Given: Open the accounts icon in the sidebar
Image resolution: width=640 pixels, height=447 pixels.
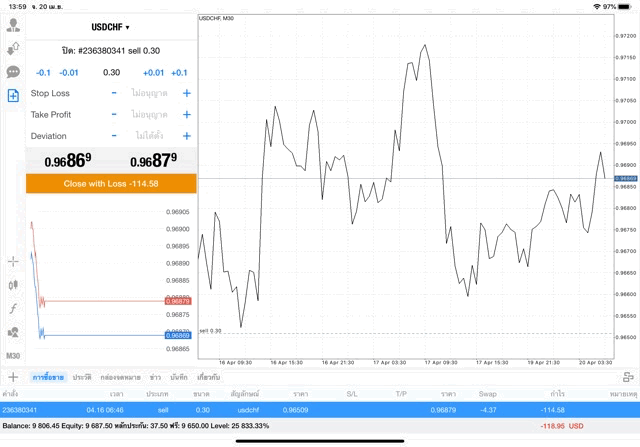Looking at the screenshot, I should [13, 24].
